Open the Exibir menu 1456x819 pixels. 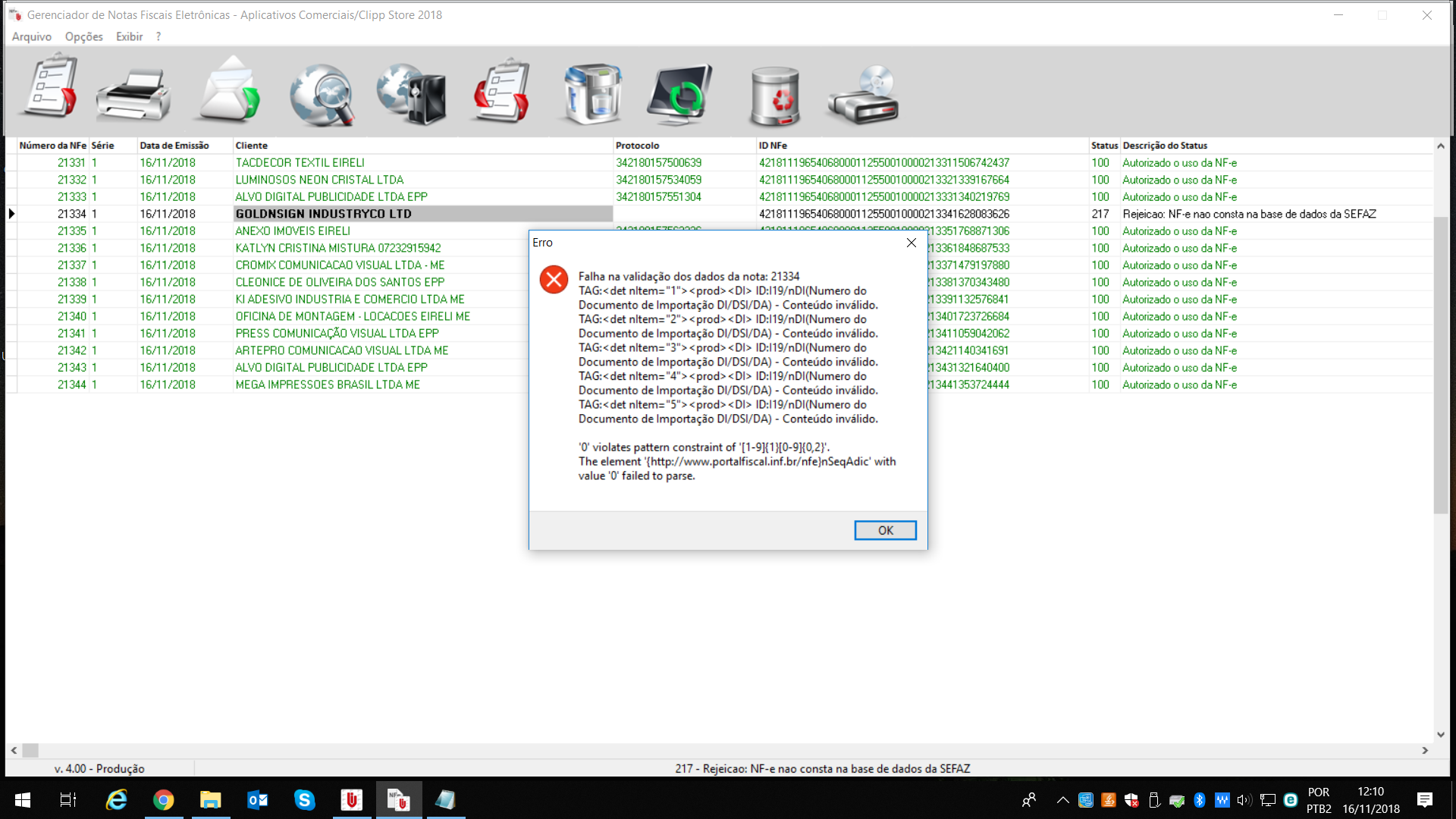[x=129, y=36]
